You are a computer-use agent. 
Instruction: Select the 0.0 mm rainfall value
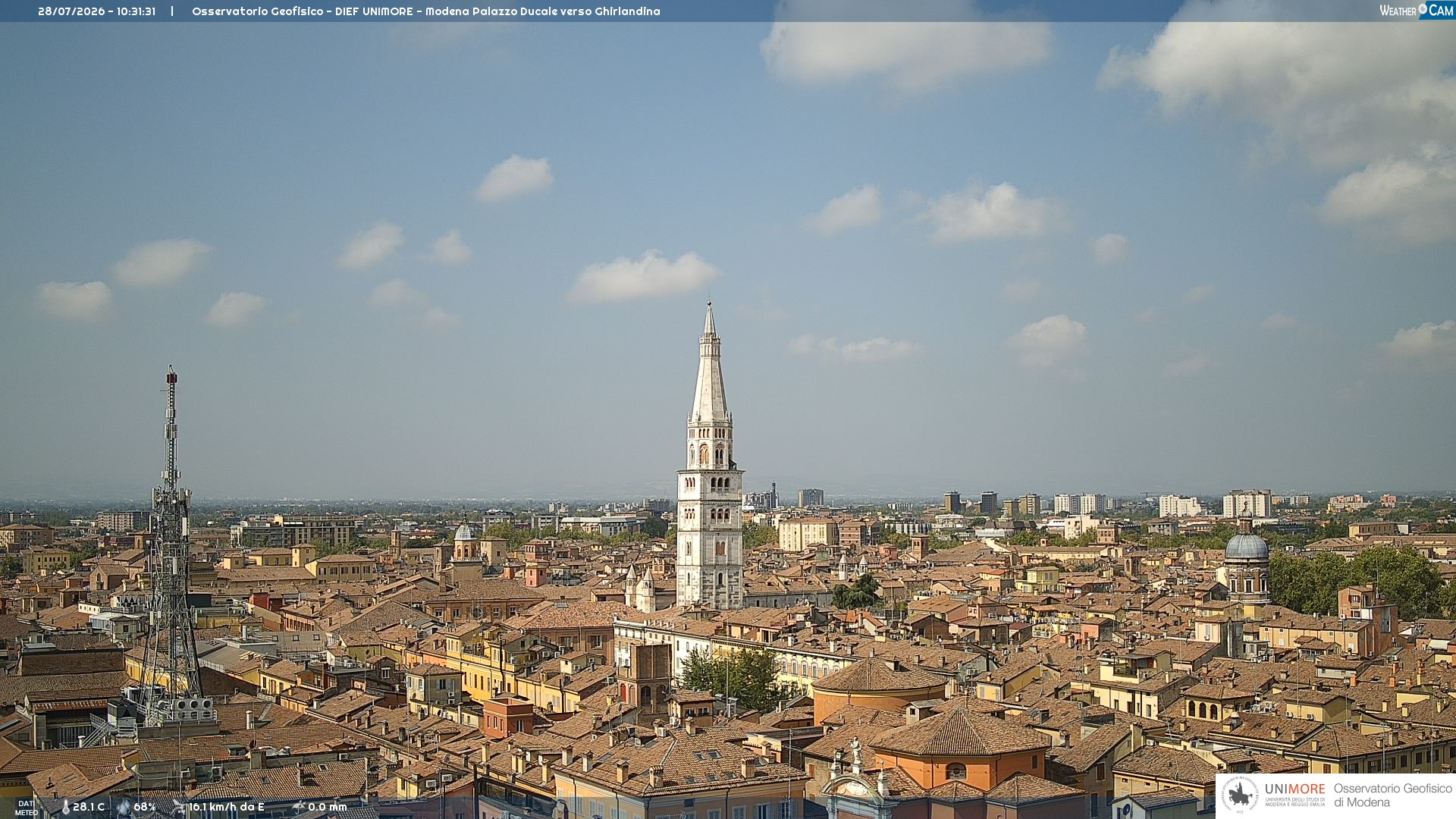(328, 808)
